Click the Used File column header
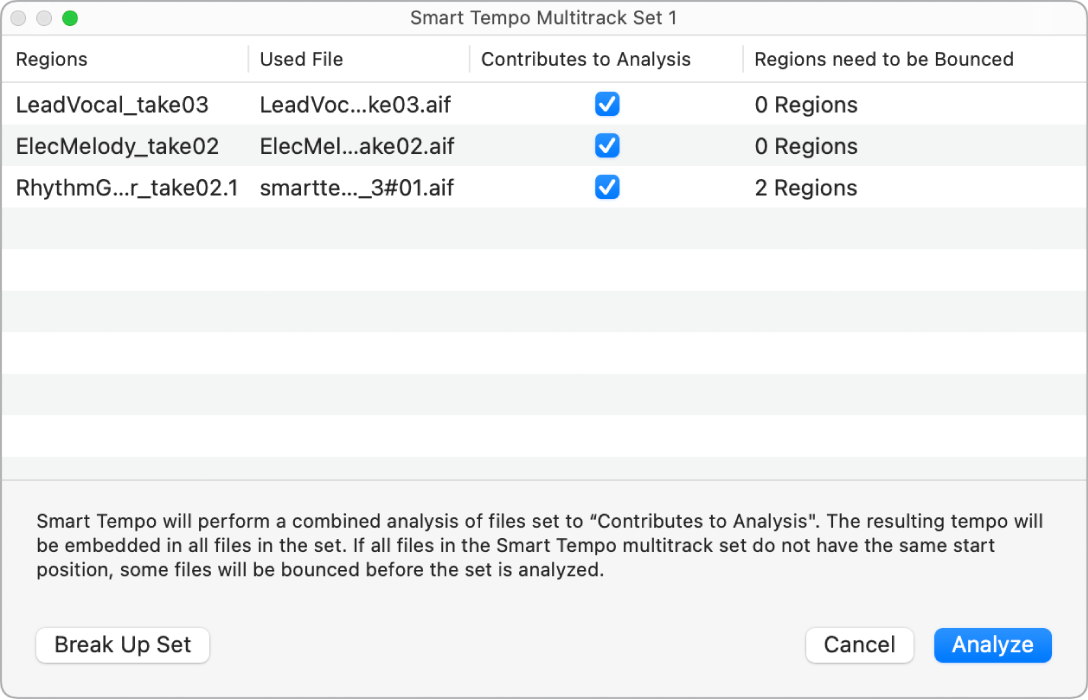 301,60
